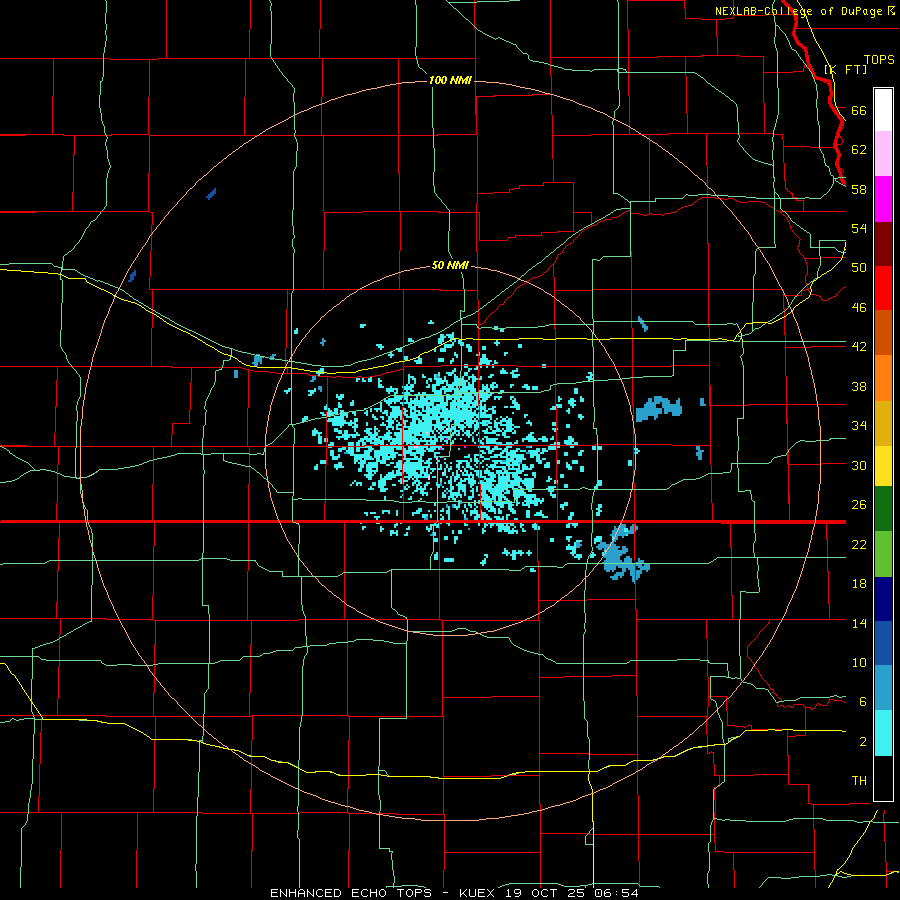This screenshot has width=900, height=900.
Task: Click the legend value 34
Action: pyautogui.click(x=859, y=425)
